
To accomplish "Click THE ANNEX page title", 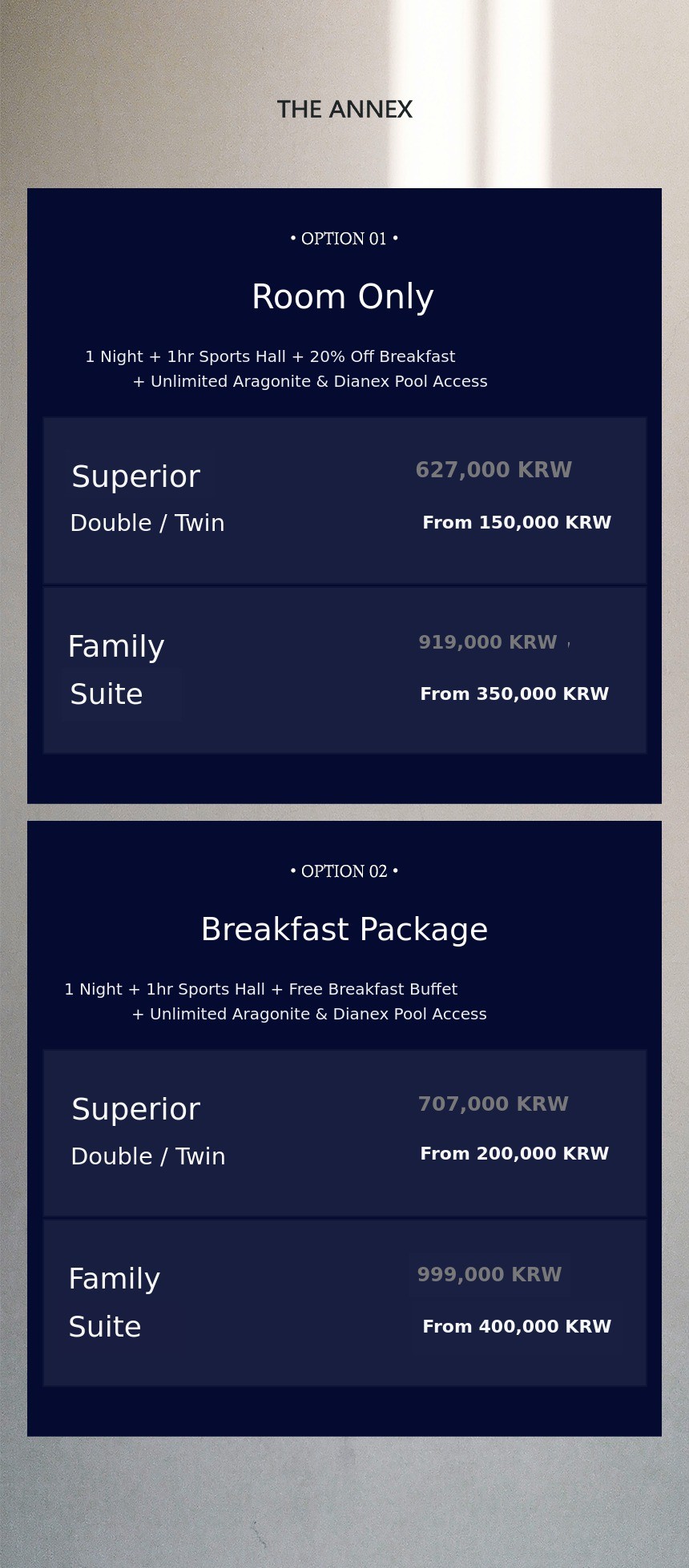I will click(344, 109).
